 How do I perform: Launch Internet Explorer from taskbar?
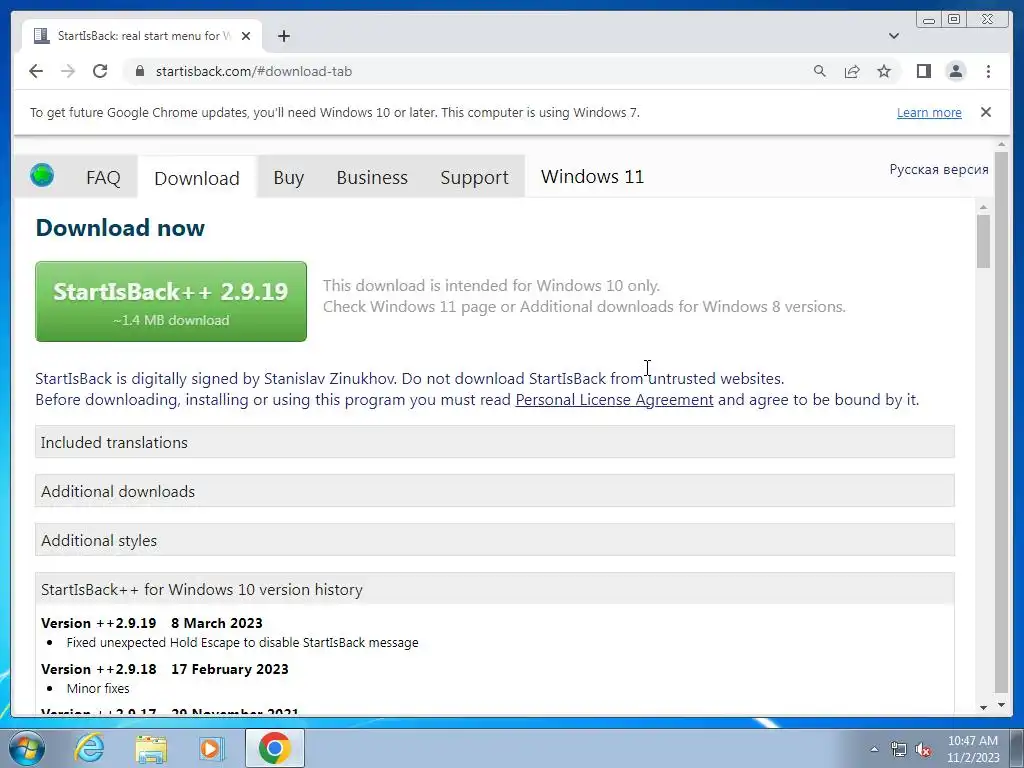click(x=89, y=748)
